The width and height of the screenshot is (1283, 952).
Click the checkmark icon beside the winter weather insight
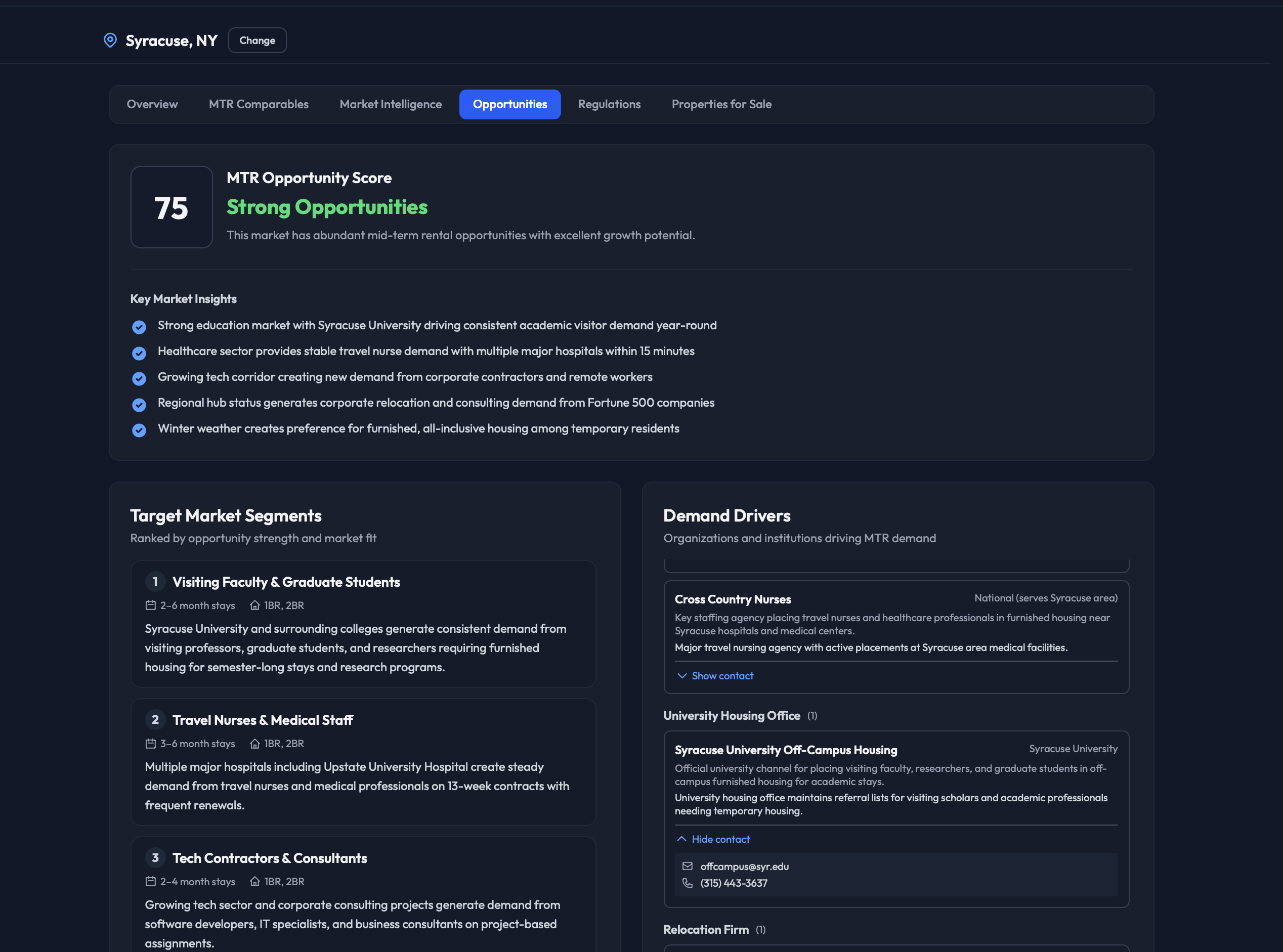[x=139, y=430]
